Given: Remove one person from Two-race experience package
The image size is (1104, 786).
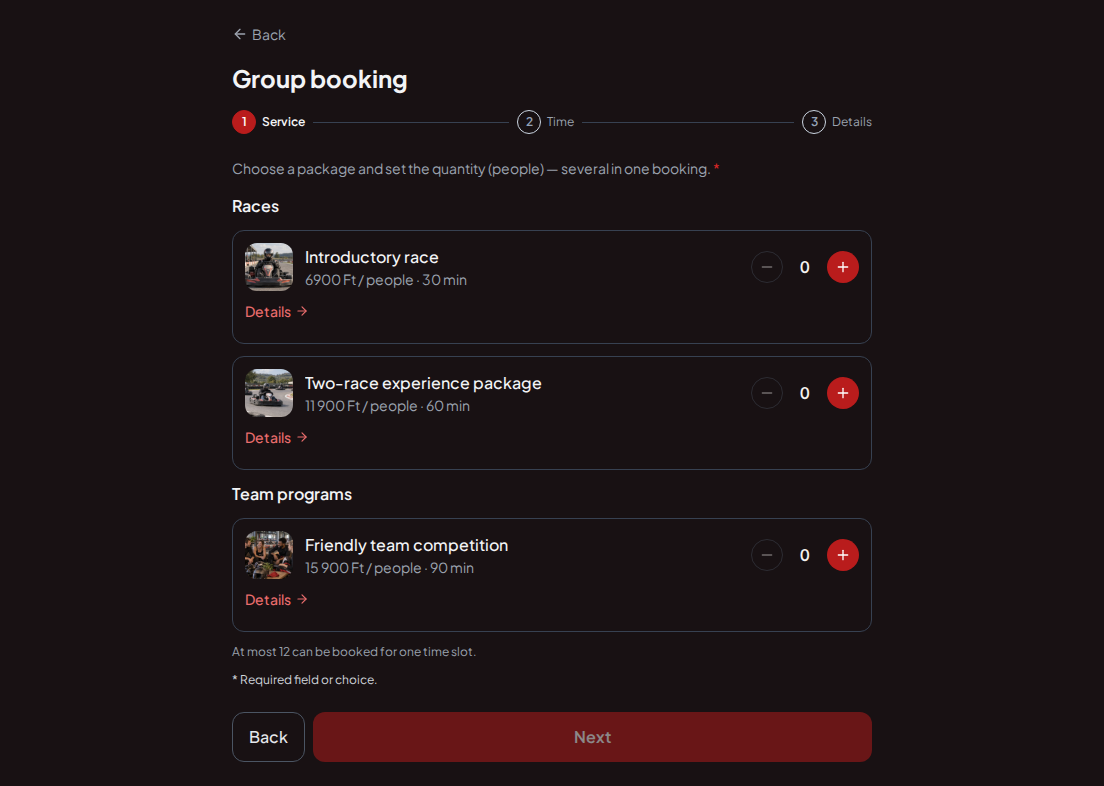Looking at the screenshot, I should (767, 393).
